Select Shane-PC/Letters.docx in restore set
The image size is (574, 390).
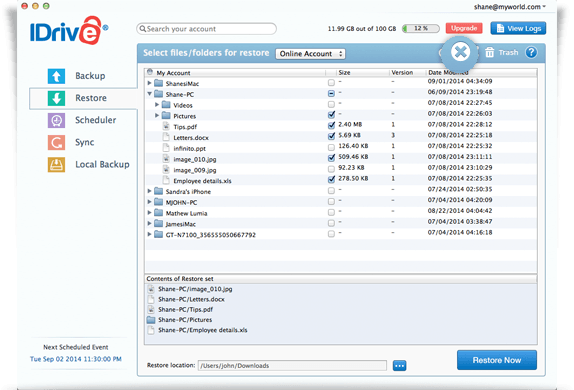[x=191, y=299]
